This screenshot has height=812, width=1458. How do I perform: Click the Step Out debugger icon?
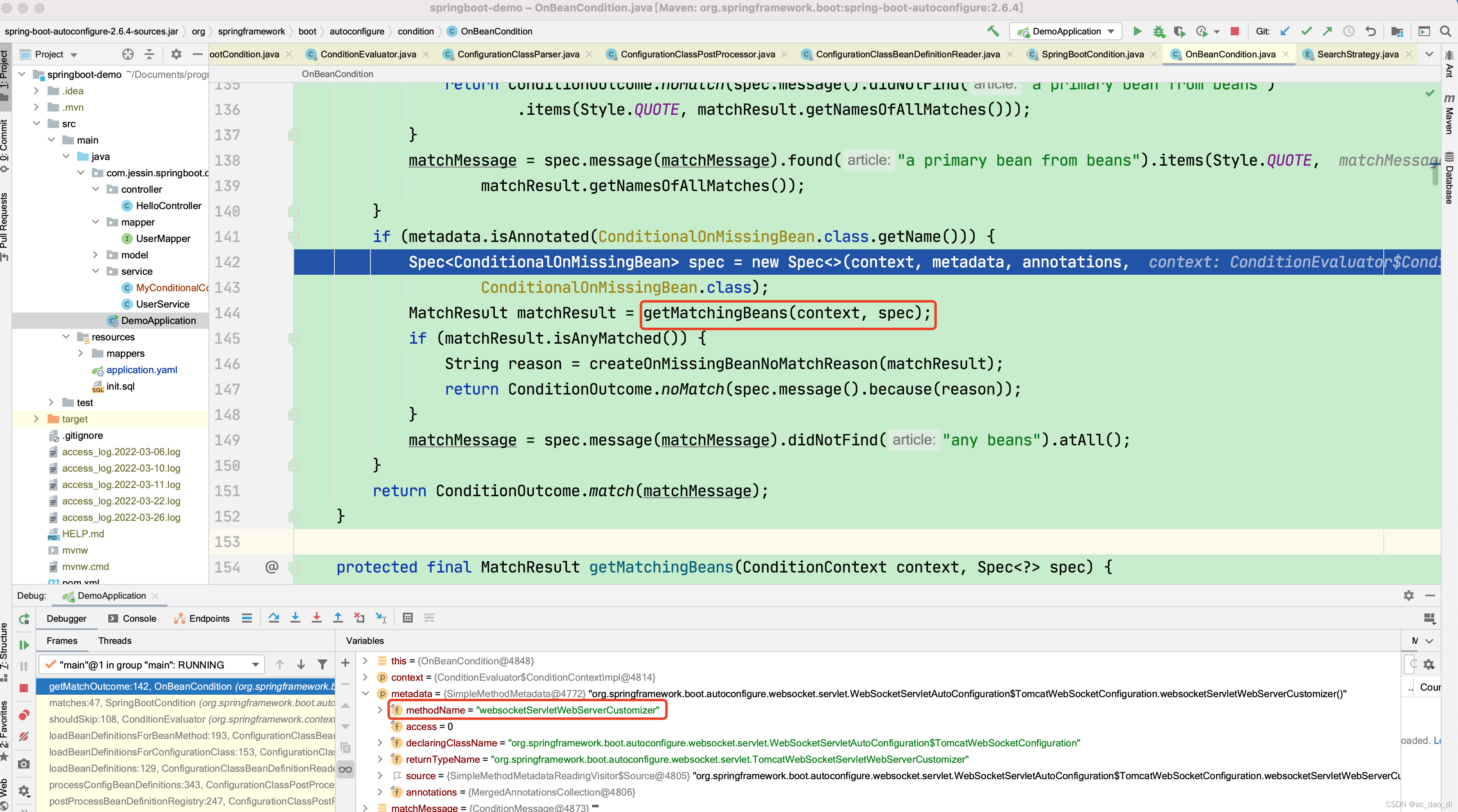tap(338, 618)
